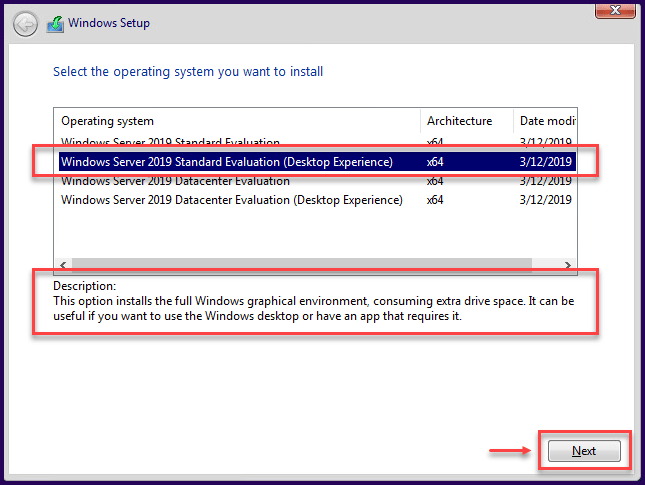Click the Date modified column header
Viewport: 645px width, 485px height.
(545, 121)
